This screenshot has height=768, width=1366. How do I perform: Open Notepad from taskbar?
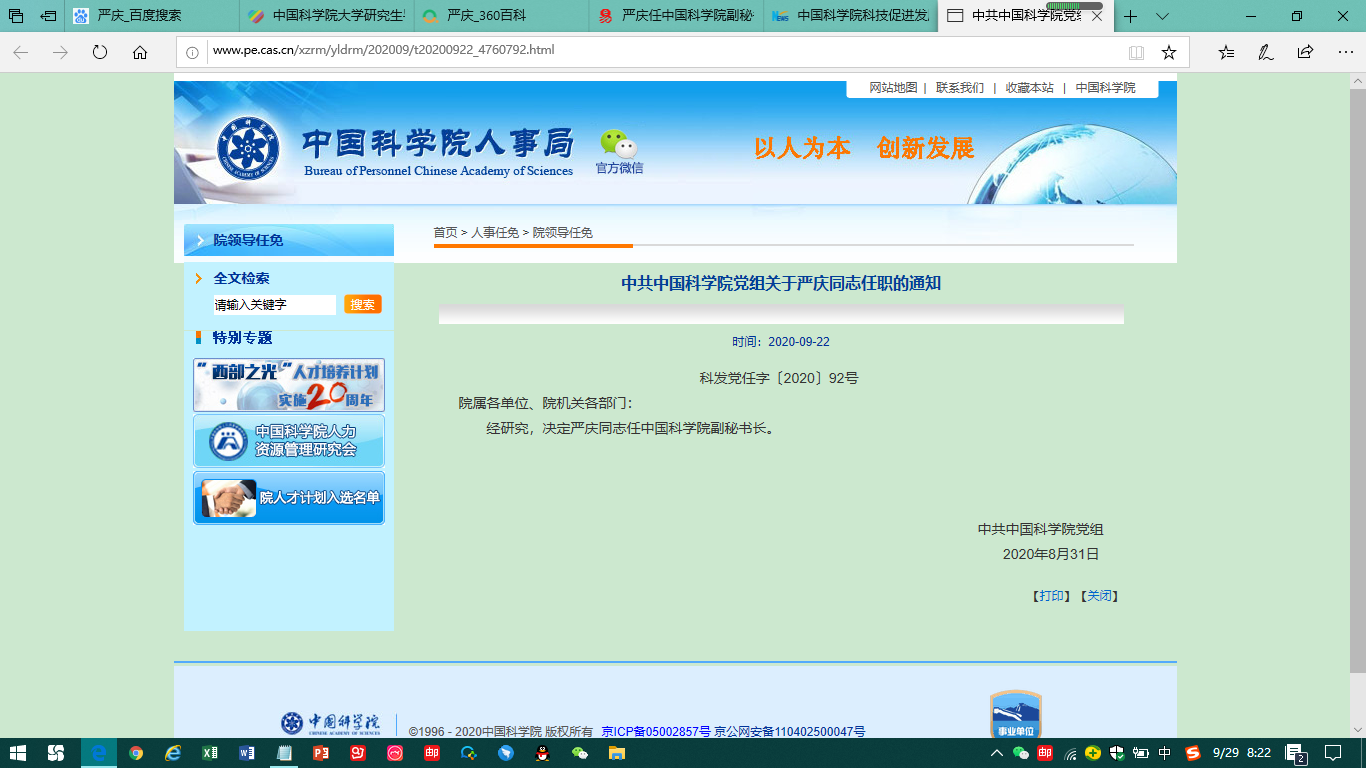284,753
